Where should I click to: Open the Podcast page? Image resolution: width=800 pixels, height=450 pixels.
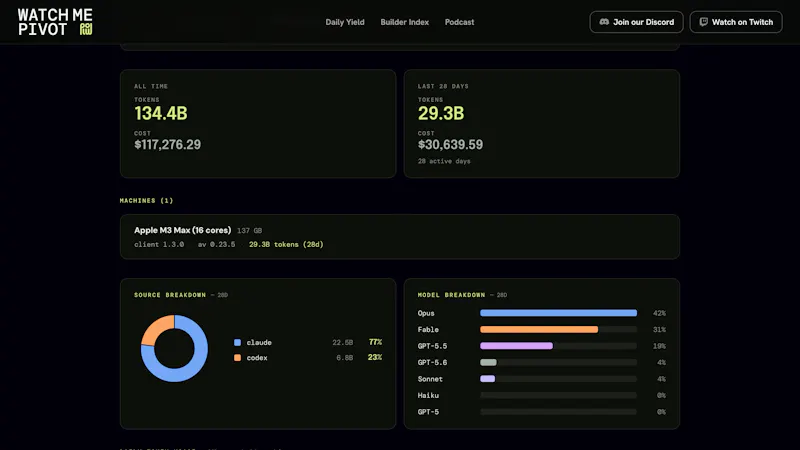pyautogui.click(x=459, y=22)
